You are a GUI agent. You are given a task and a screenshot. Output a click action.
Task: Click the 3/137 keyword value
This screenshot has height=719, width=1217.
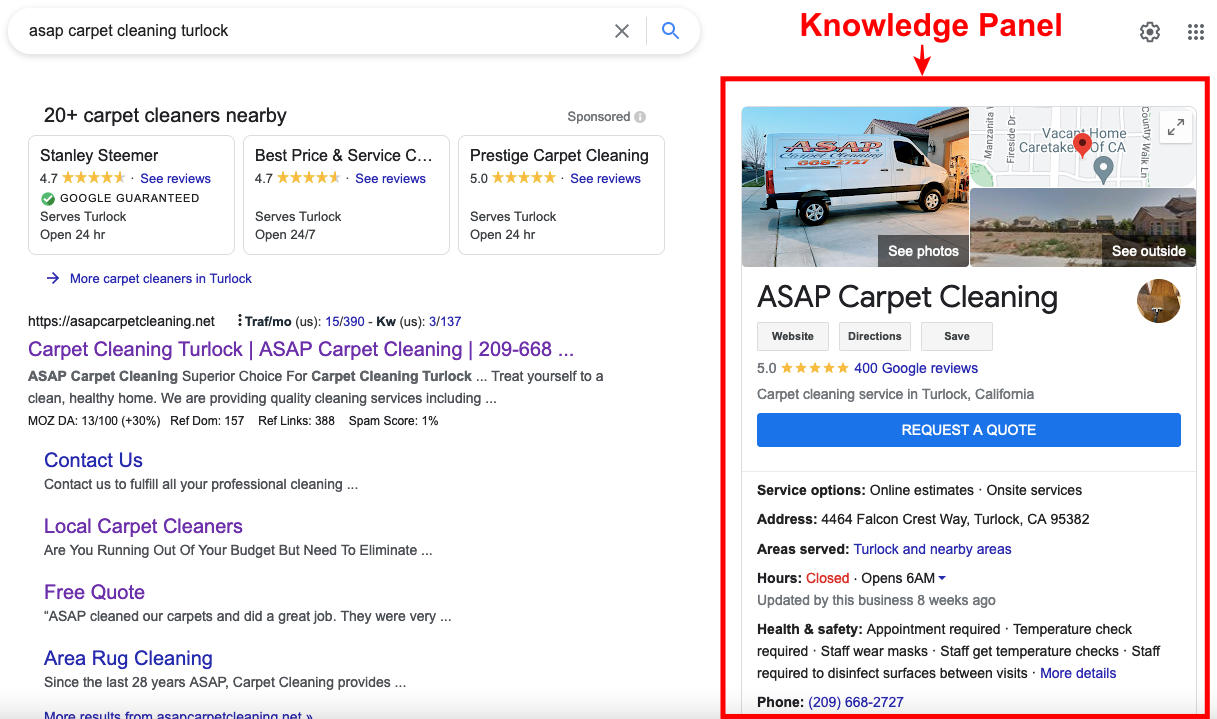point(445,321)
